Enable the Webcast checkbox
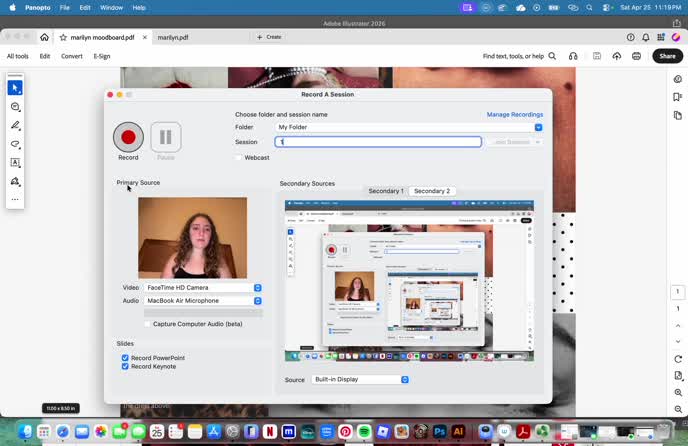The image size is (688, 446). (x=239, y=158)
